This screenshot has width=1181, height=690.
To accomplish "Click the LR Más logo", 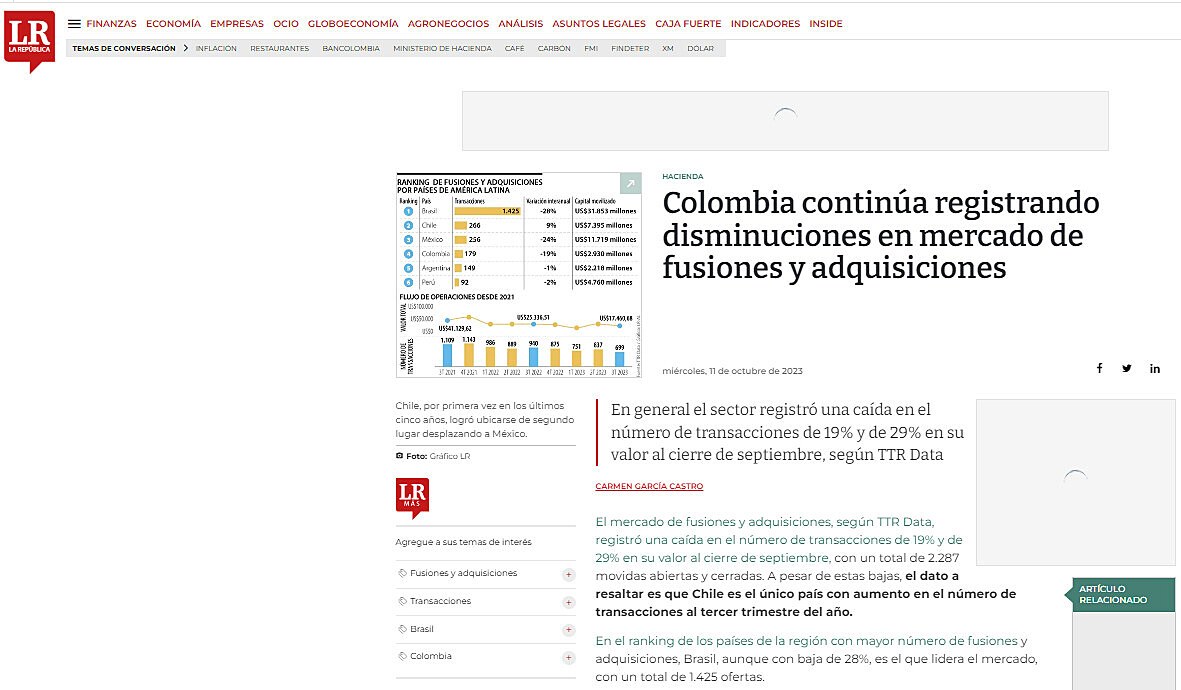I will 412,498.
